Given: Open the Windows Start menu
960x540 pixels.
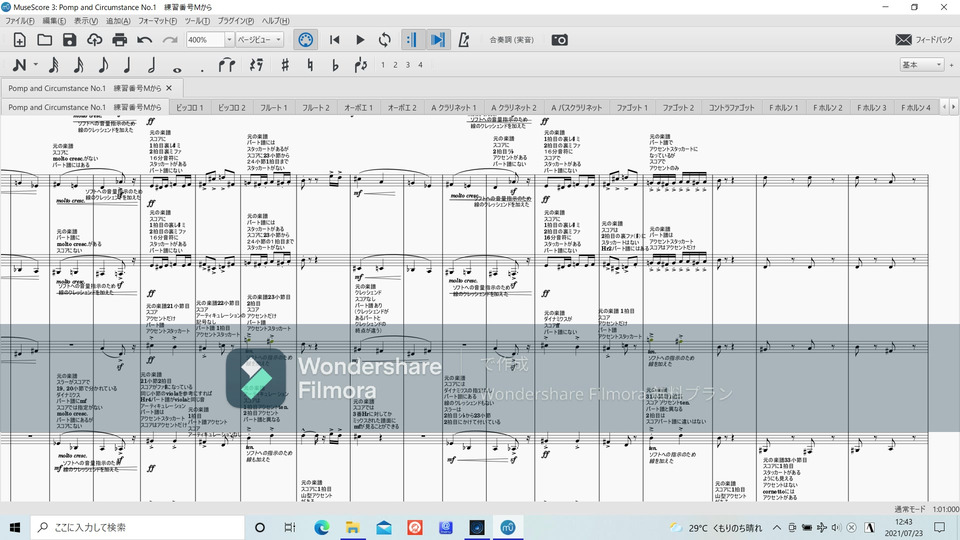Looking at the screenshot, I should click(x=15, y=527).
